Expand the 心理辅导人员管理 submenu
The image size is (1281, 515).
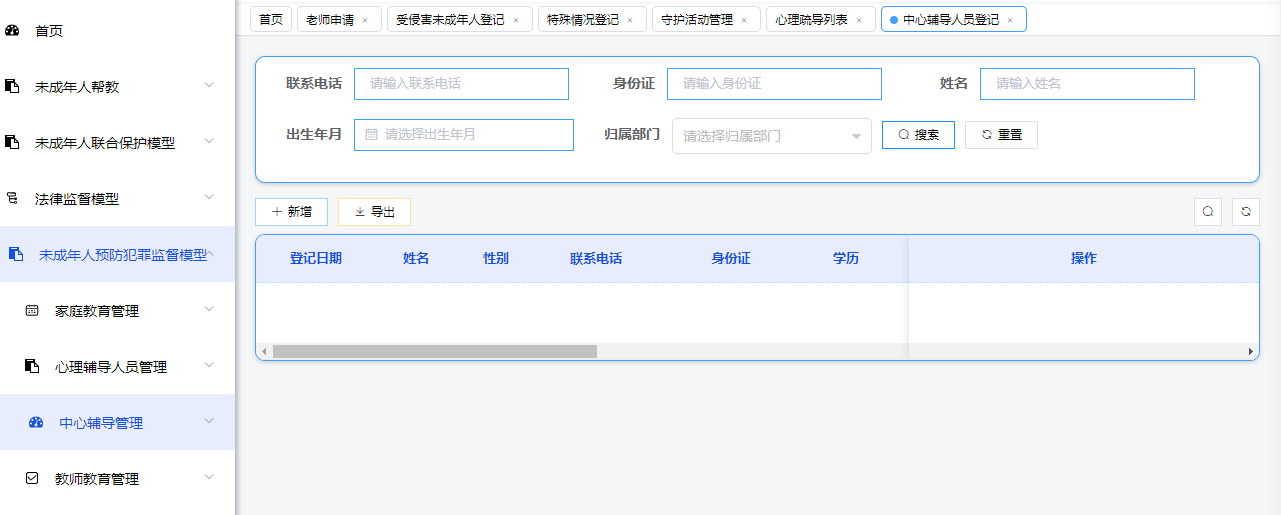pos(209,366)
